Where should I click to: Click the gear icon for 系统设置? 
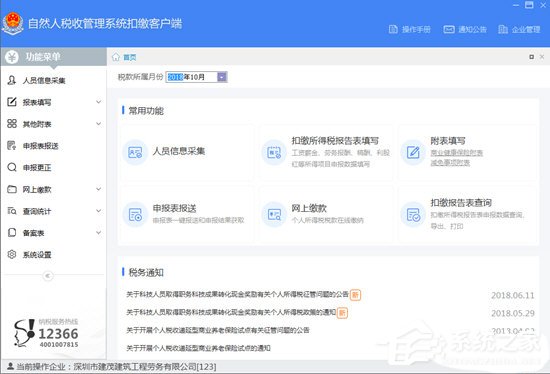12,254
